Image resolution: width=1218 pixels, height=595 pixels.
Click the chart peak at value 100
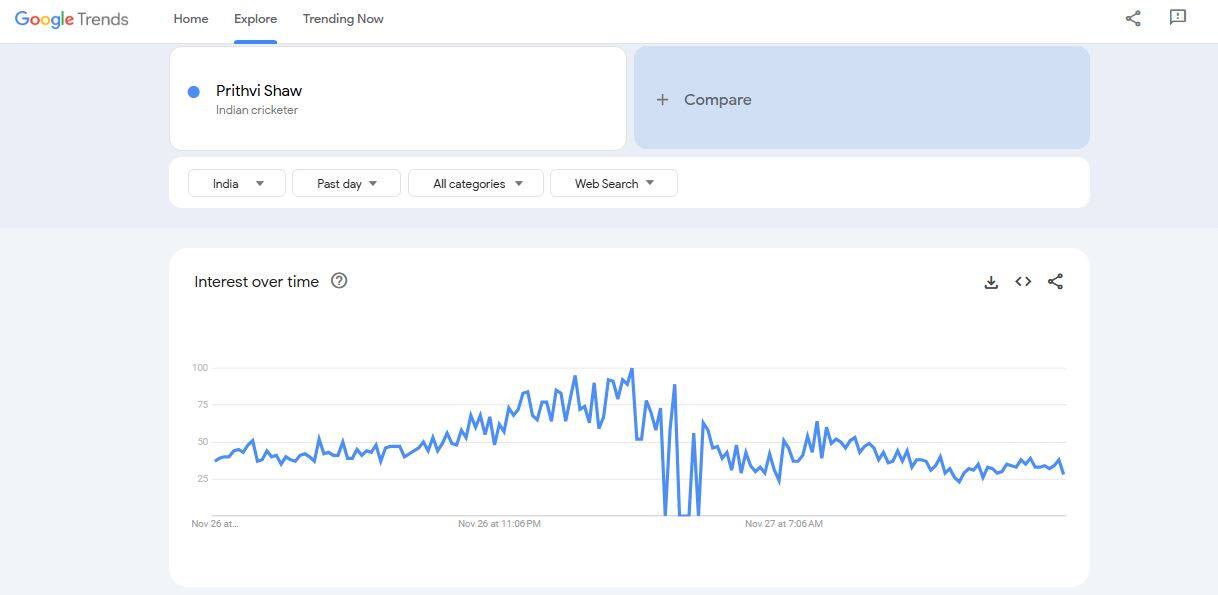tap(631, 370)
